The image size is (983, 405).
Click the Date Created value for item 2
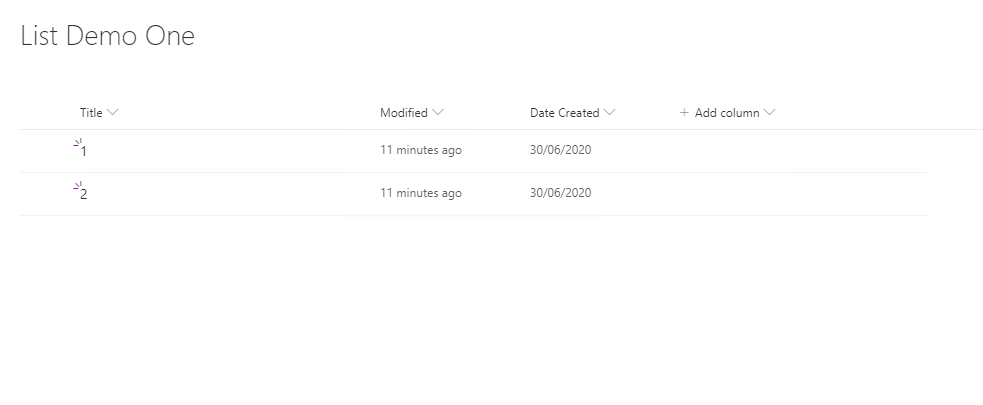tap(560, 193)
